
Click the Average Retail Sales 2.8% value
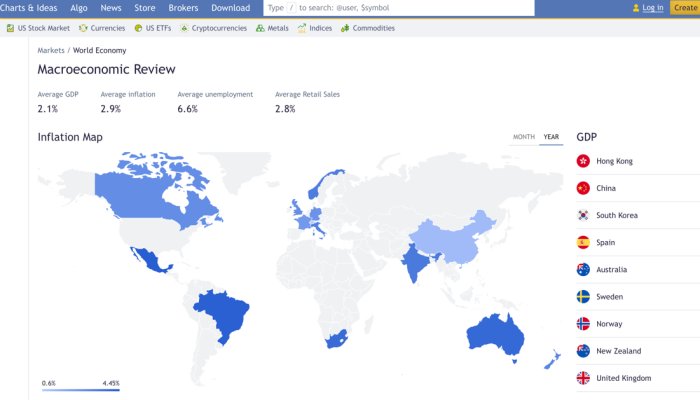pyautogui.click(x=285, y=109)
